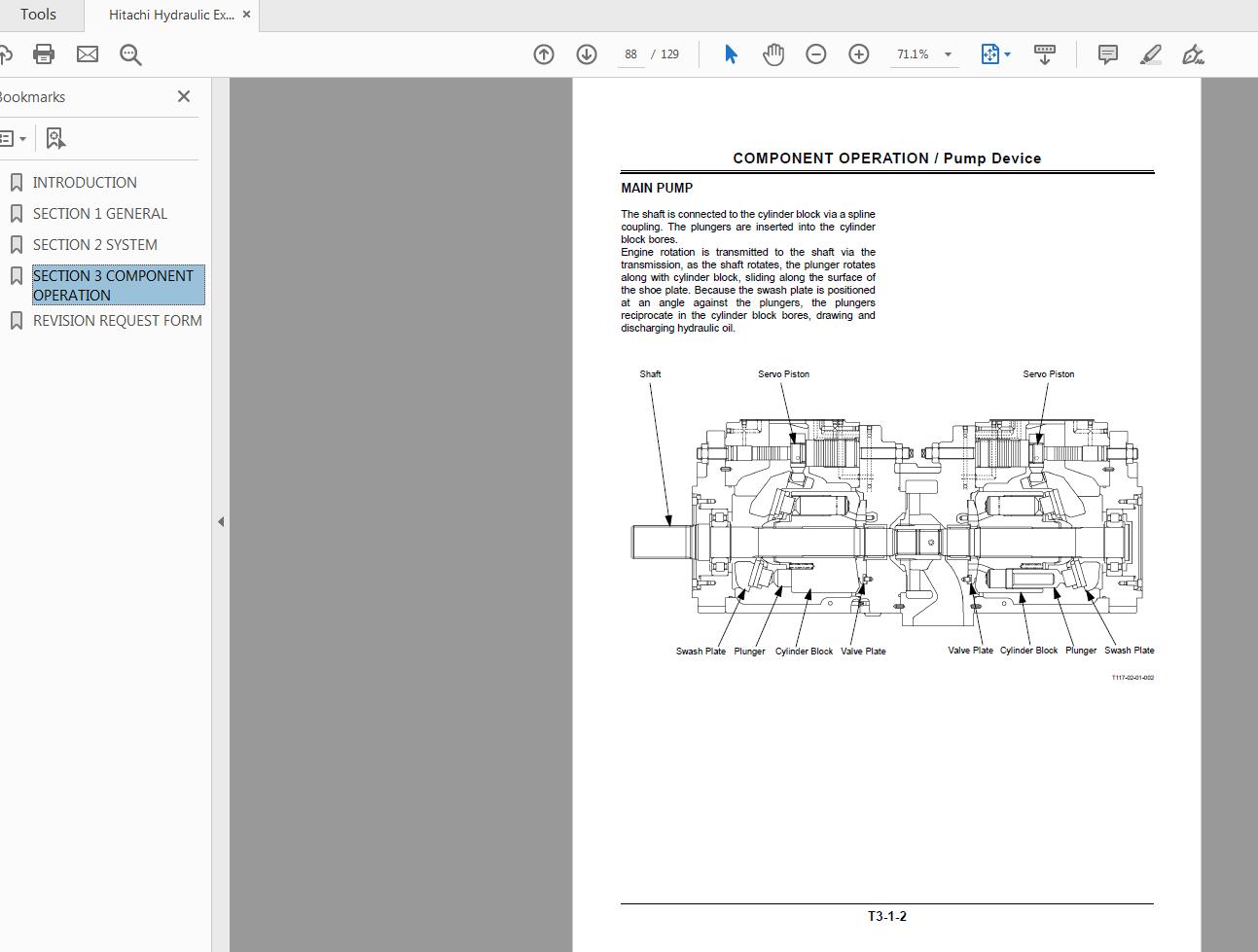Open the Find search tool
This screenshot has height=952, width=1258.
pos(129,53)
